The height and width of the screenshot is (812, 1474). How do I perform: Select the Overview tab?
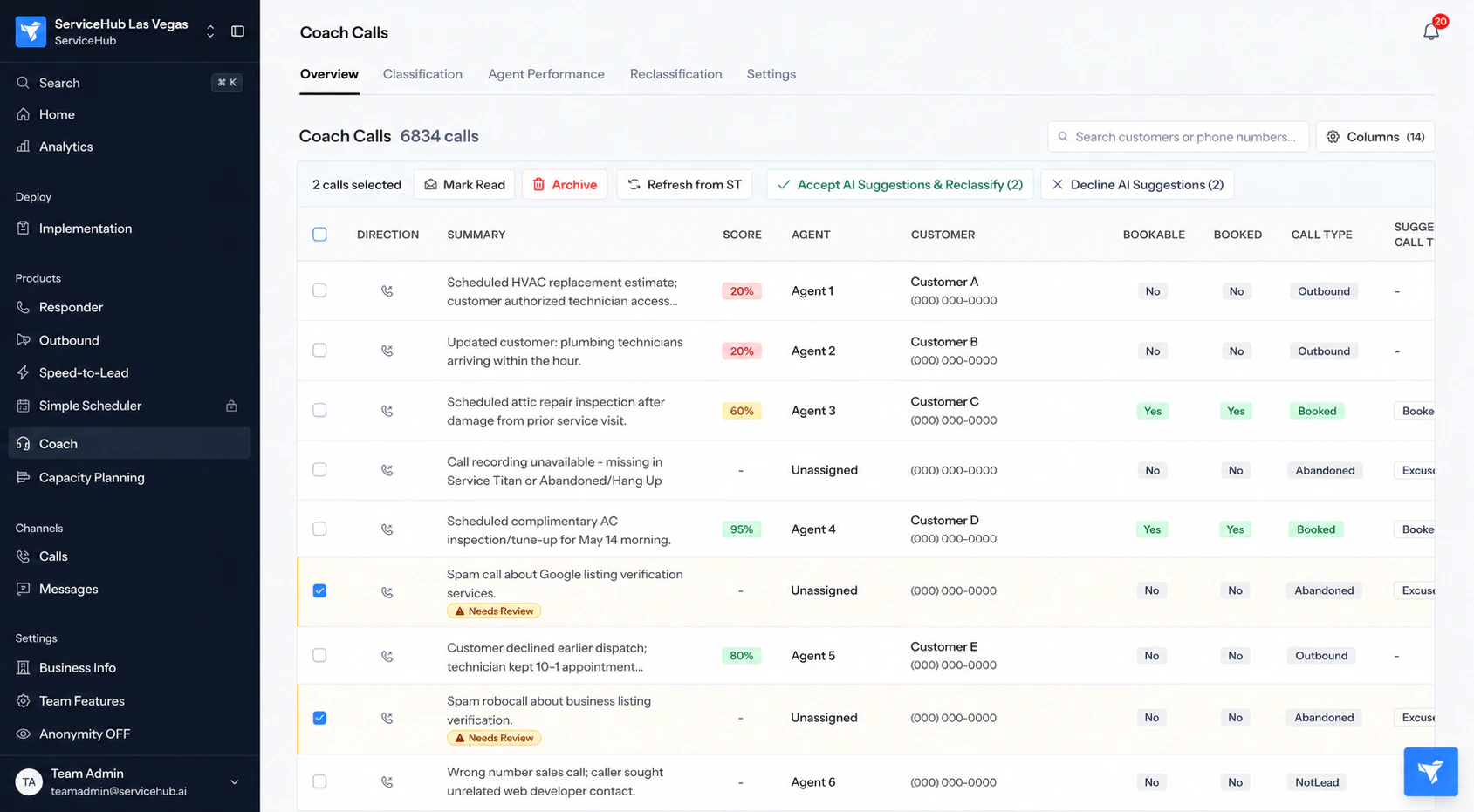(329, 74)
